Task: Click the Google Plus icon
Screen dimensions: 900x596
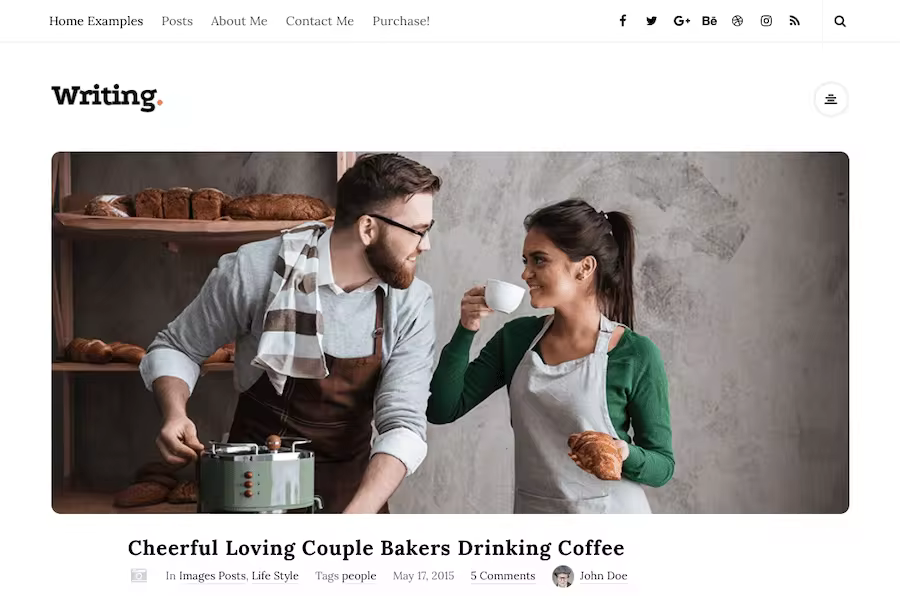Action: click(x=681, y=21)
